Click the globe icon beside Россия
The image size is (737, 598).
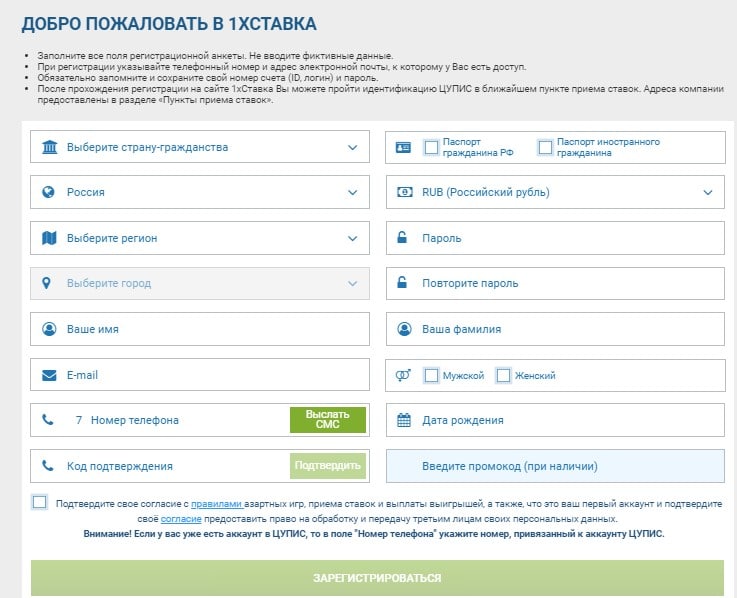pyautogui.click(x=48, y=192)
